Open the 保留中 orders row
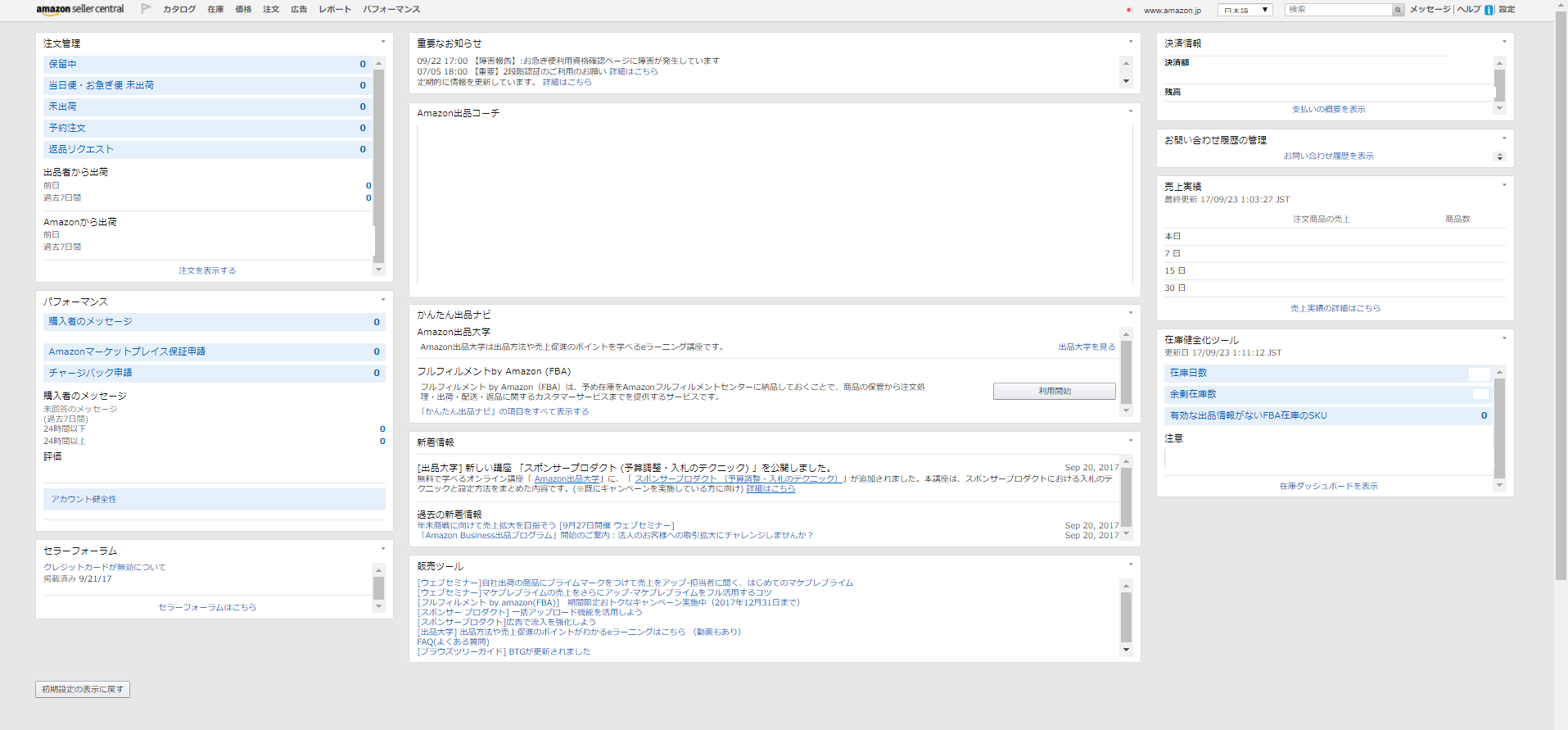Image resolution: width=1568 pixels, height=730 pixels. click(x=207, y=64)
